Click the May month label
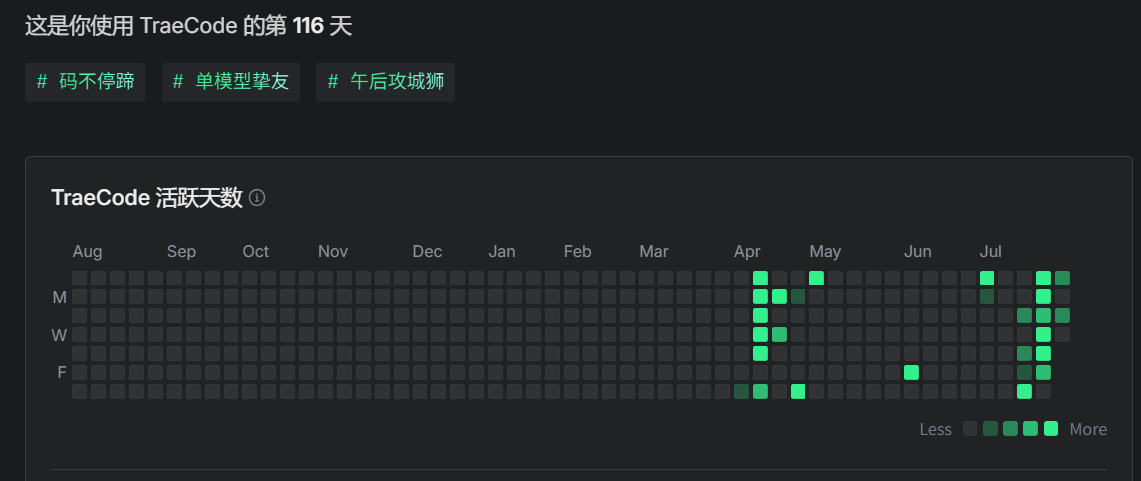This screenshot has height=481, width=1141. coord(825,252)
